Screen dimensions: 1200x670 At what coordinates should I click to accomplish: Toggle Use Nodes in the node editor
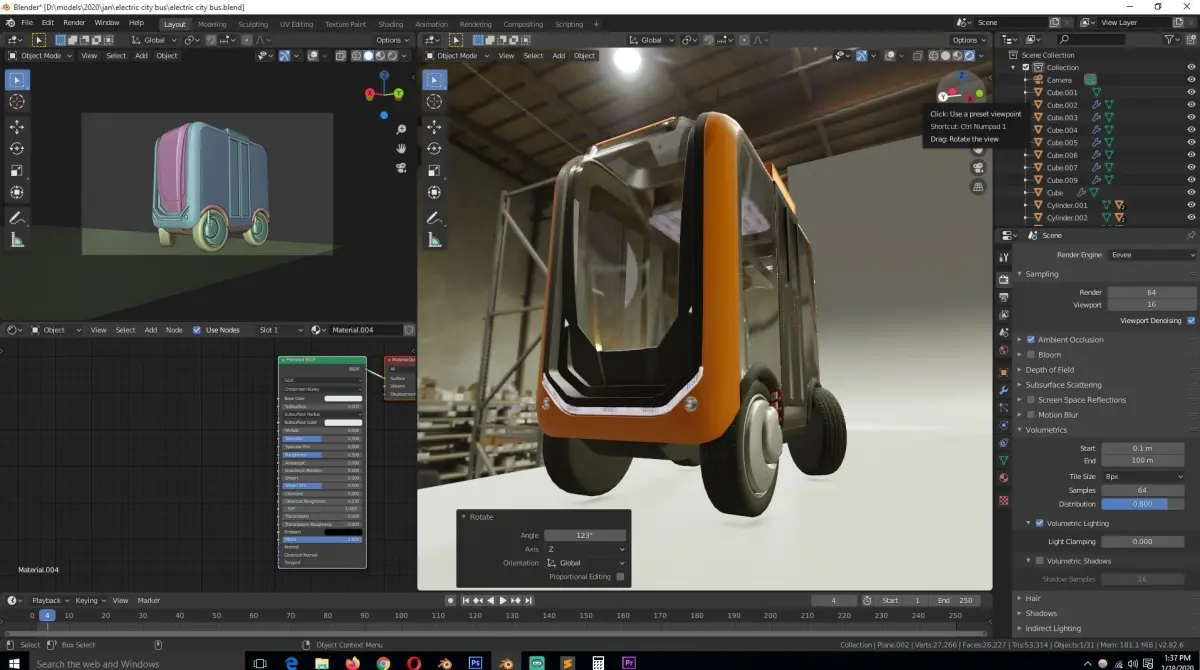[x=197, y=329]
